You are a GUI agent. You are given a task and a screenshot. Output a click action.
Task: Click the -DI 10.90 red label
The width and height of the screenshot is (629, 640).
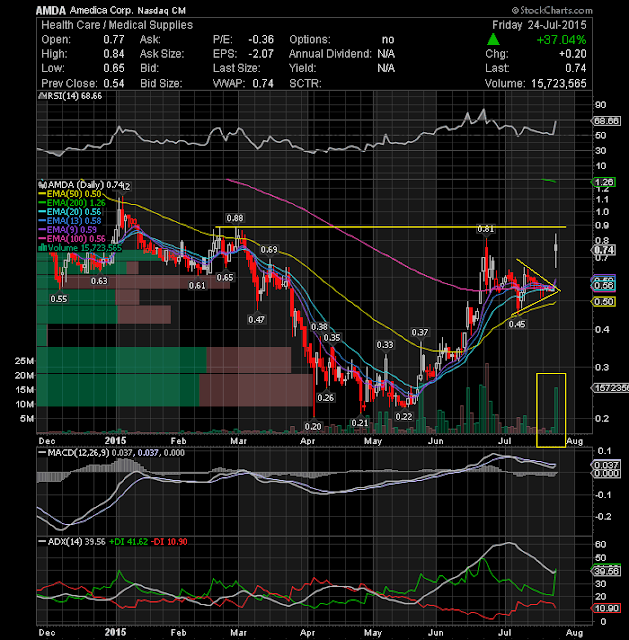(x=169, y=542)
